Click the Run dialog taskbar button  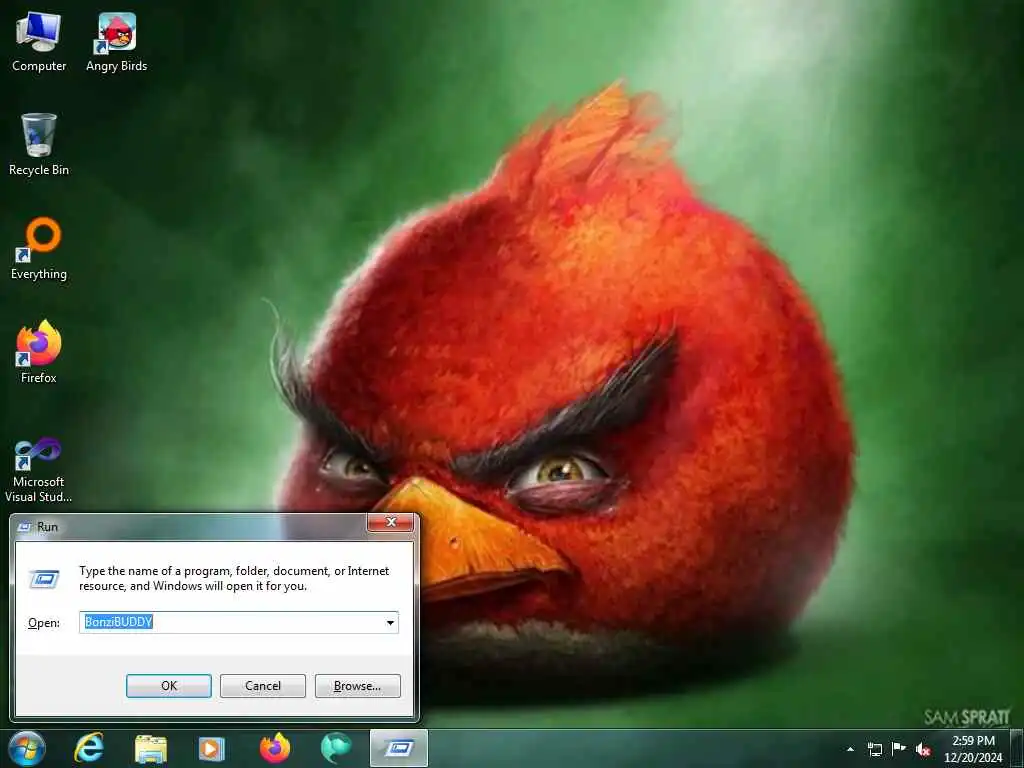[398, 748]
